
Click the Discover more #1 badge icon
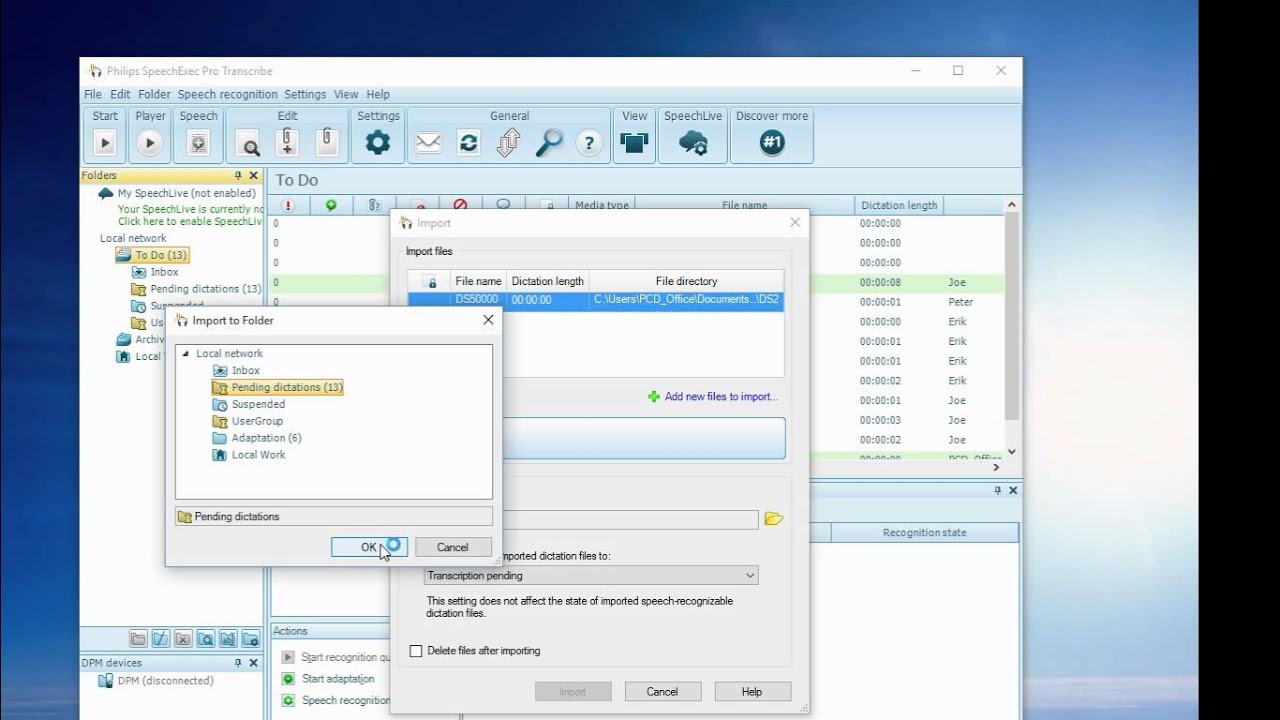tap(771, 143)
